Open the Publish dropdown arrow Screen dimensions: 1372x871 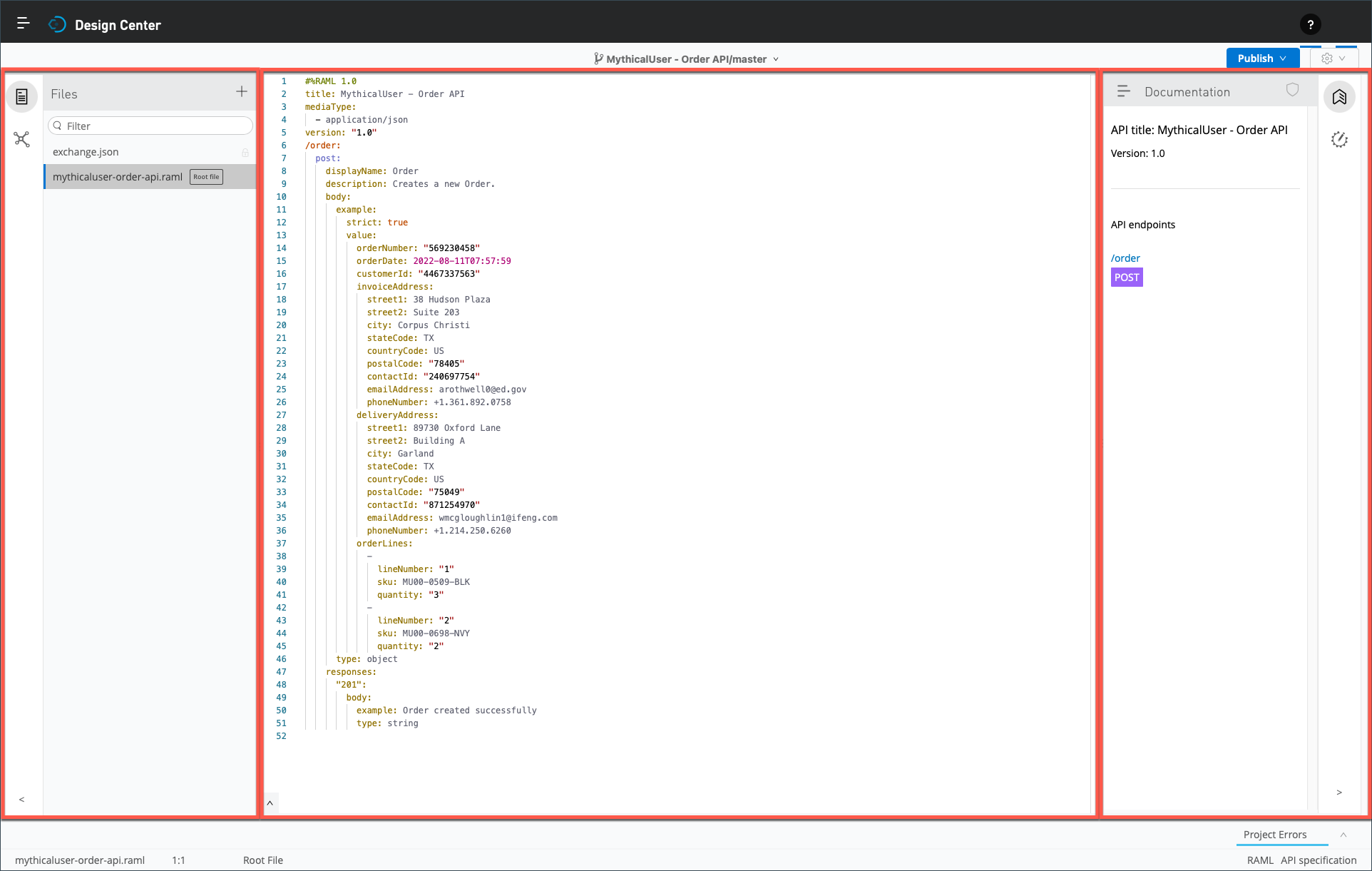click(1284, 58)
